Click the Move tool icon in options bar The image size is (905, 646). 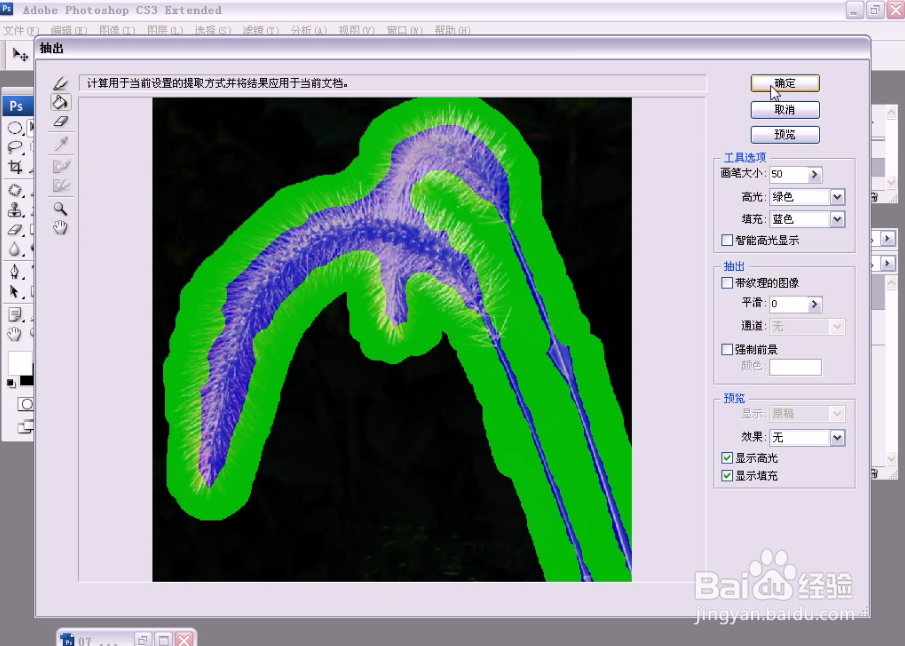pyautogui.click(x=20, y=55)
